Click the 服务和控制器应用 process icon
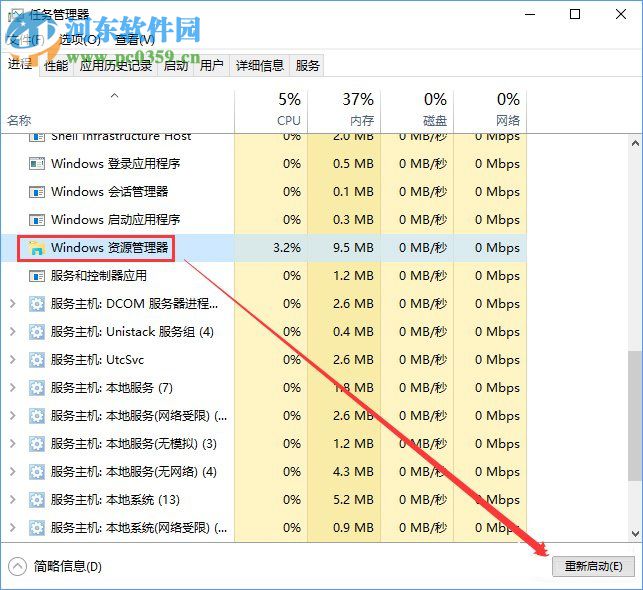Viewport: 643px width, 590px height. [37, 276]
